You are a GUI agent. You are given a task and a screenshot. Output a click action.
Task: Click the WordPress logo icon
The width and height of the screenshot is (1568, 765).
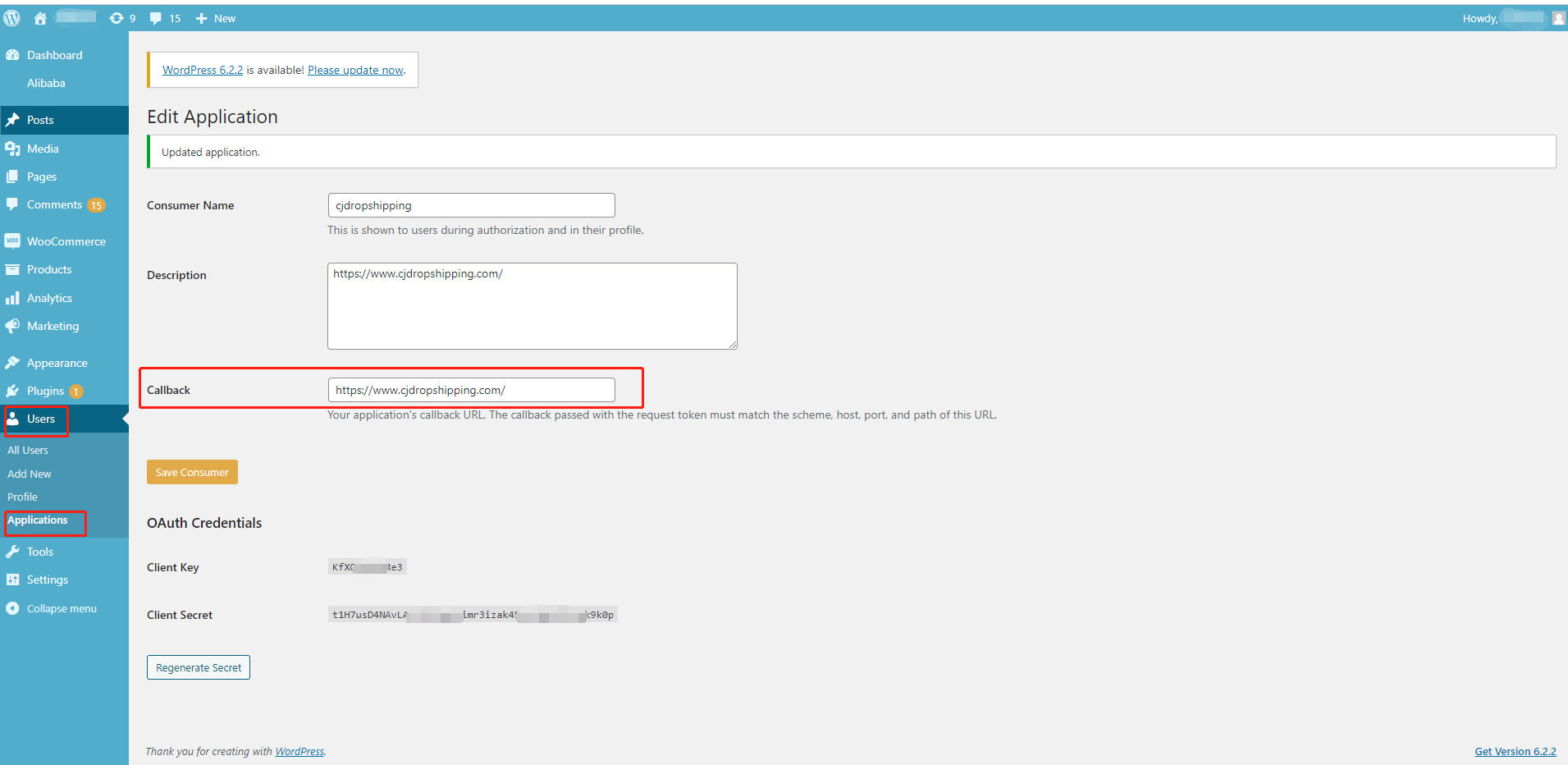(12, 18)
